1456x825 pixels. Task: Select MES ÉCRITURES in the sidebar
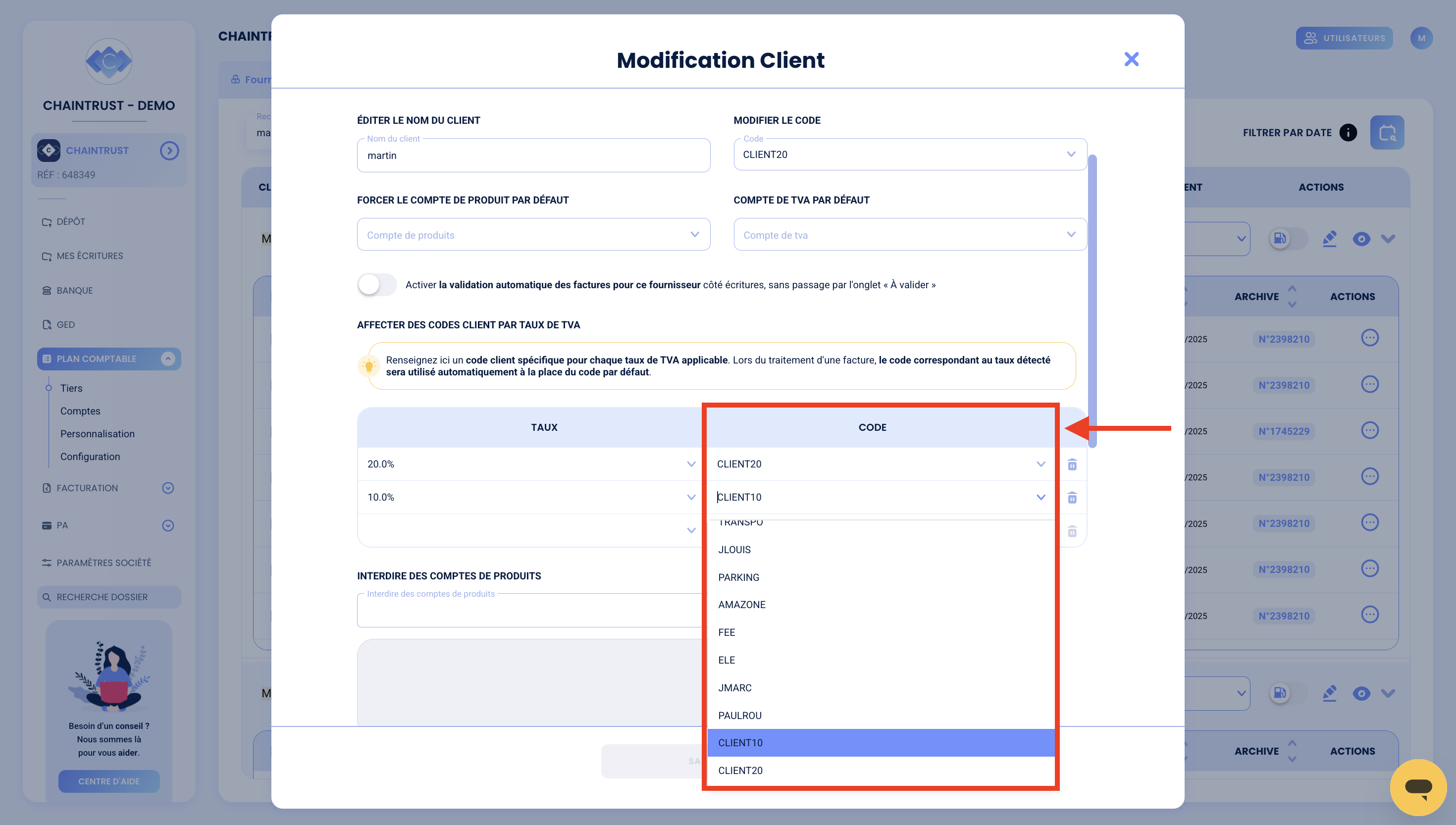click(90, 256)
